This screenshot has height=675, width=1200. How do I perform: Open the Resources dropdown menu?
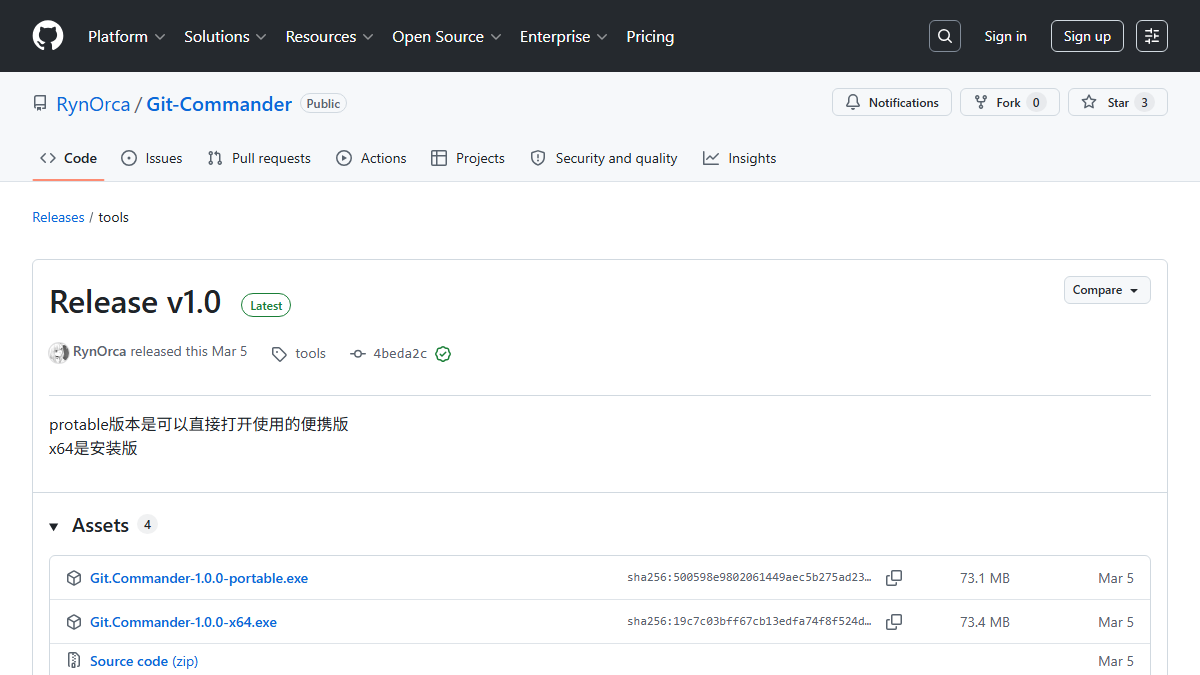pyautogui.click(x=329, y=36)
